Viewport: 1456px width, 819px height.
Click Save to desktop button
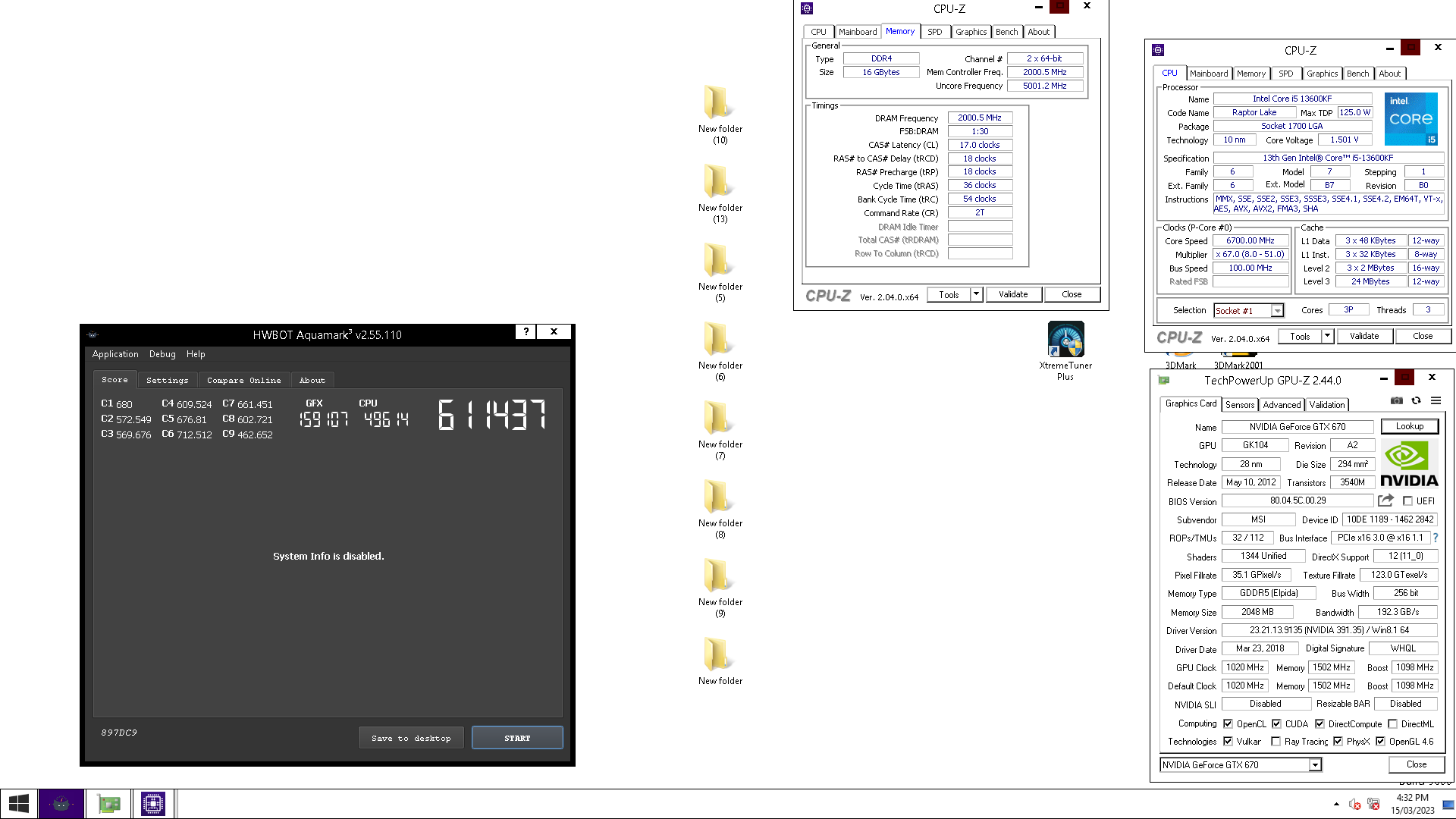click(411, 738)
